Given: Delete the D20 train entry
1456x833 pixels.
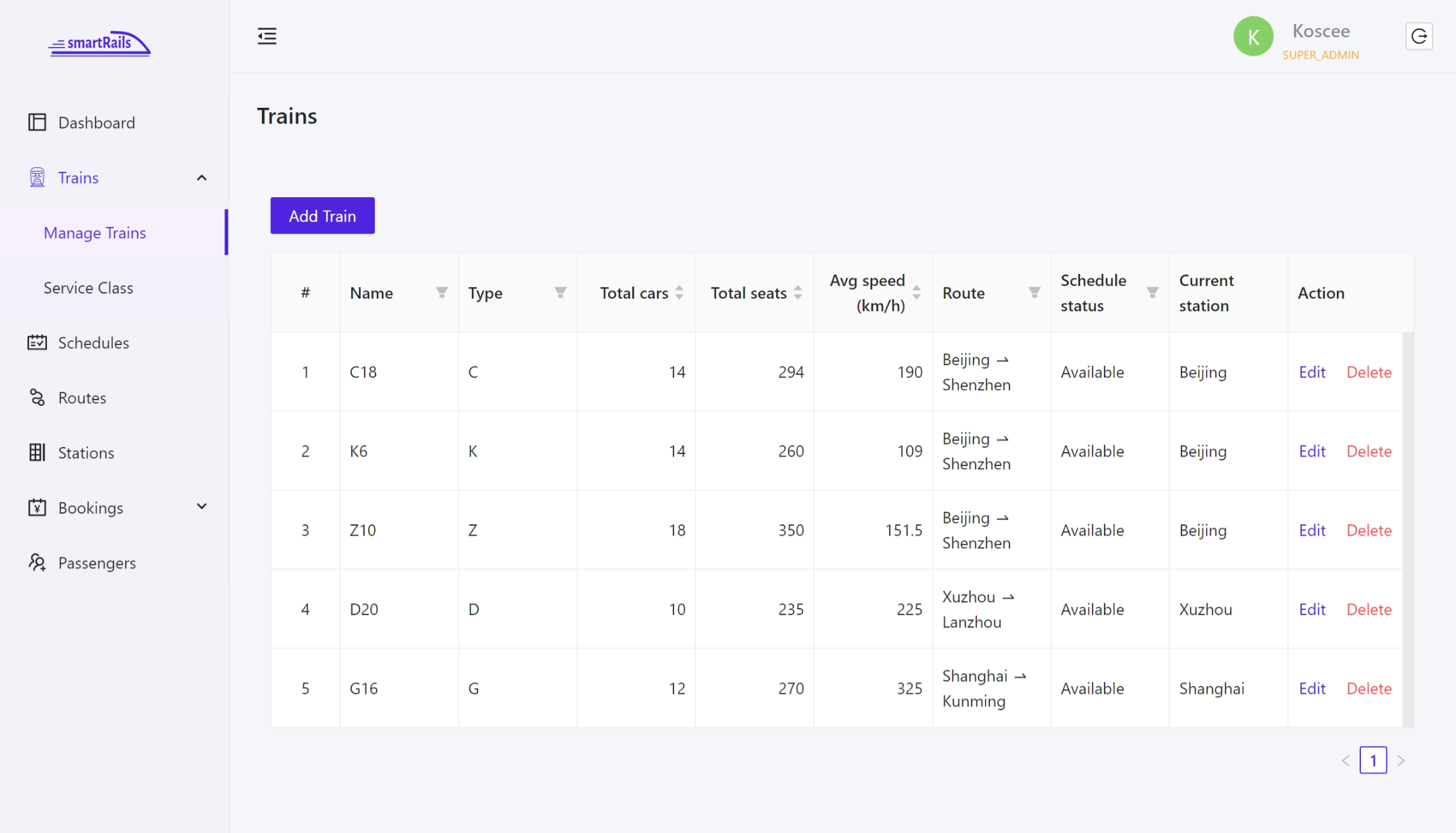Looking at the screenshot, I should coord(1368,609).
